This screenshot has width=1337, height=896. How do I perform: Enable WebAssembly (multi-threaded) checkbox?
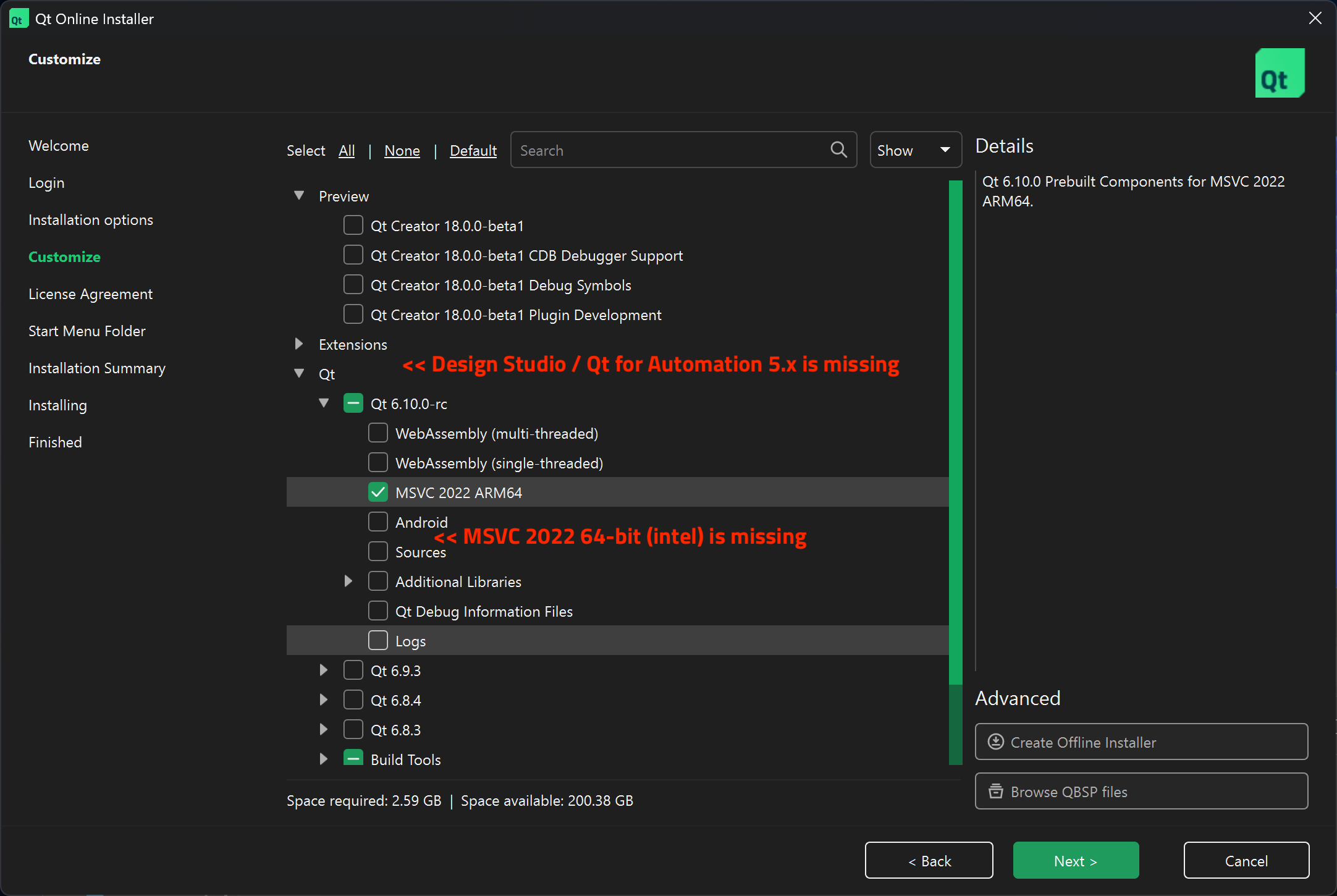tap(378, 433)
